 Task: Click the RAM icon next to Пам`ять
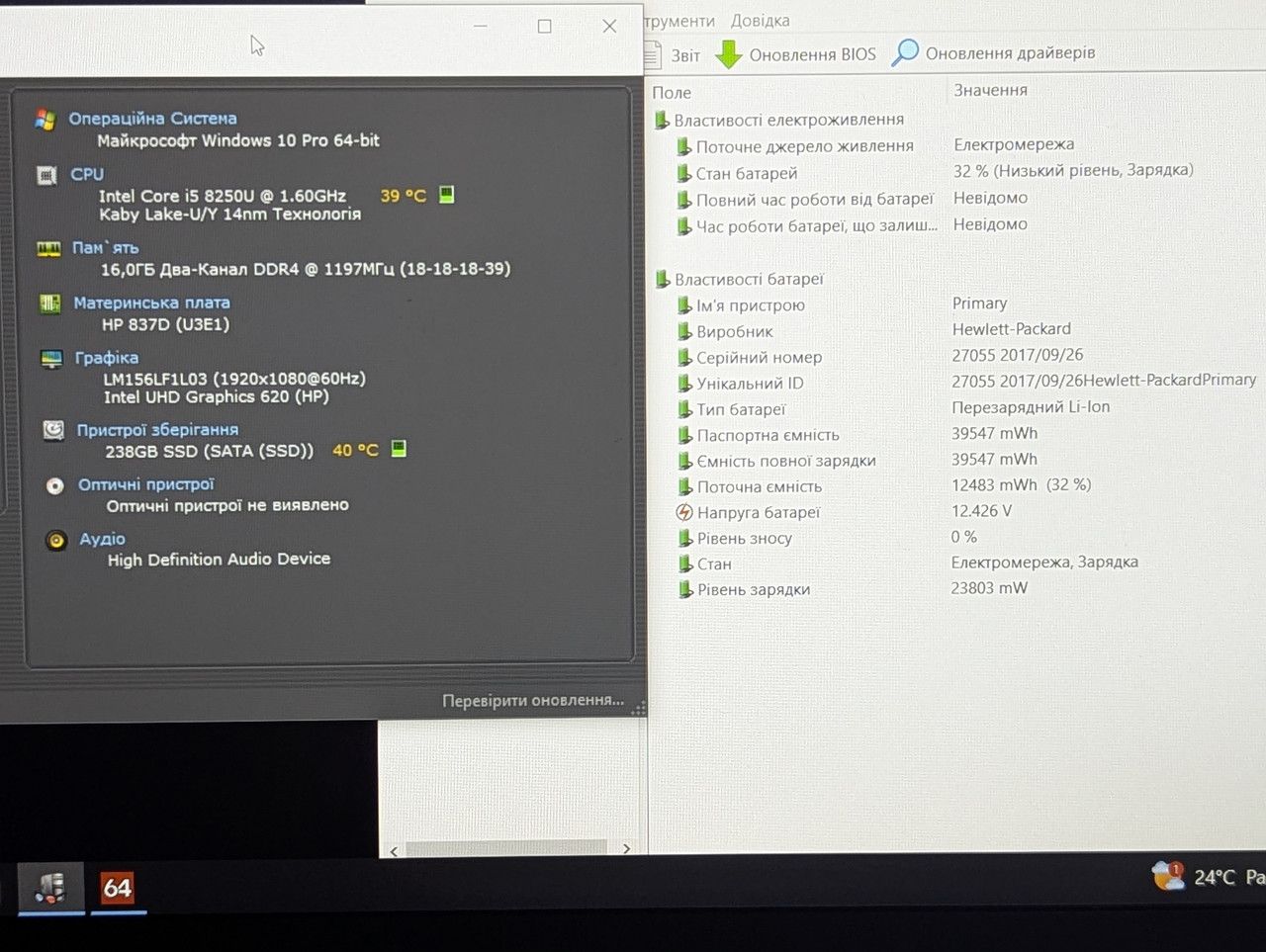(48, 248)
